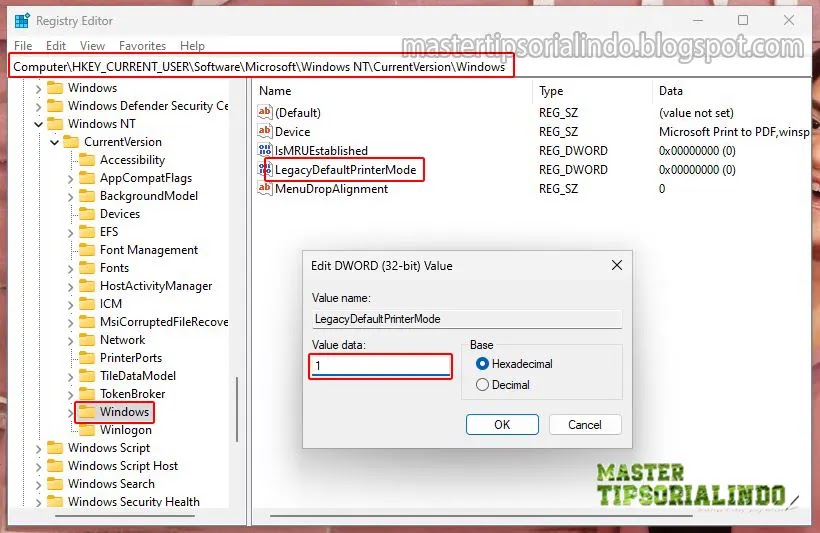
Task: Click the Windows Script Host folder icon
Action: click(55, 466)
